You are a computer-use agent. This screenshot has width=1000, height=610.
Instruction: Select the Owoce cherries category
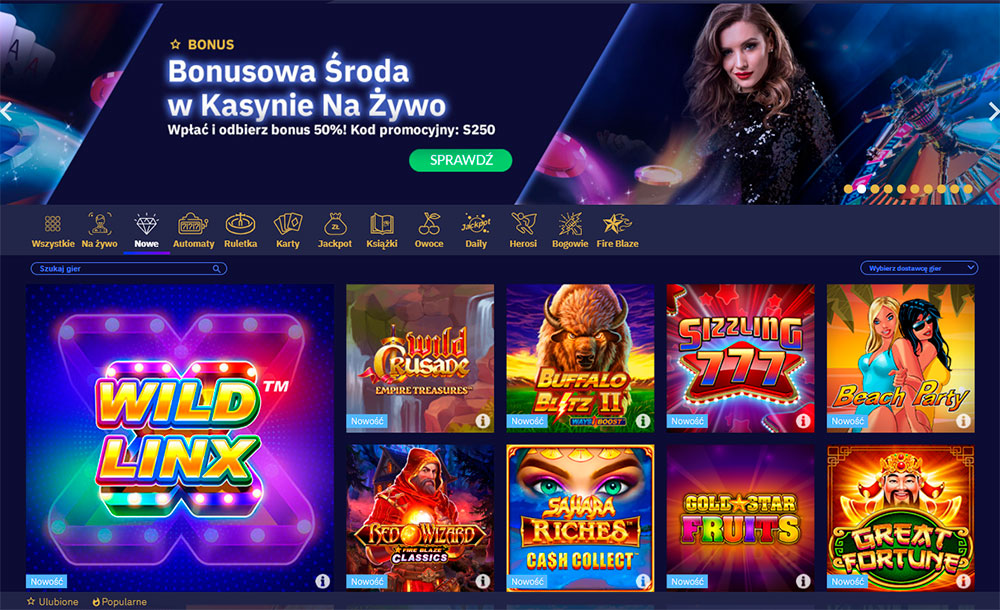(429, 231)
